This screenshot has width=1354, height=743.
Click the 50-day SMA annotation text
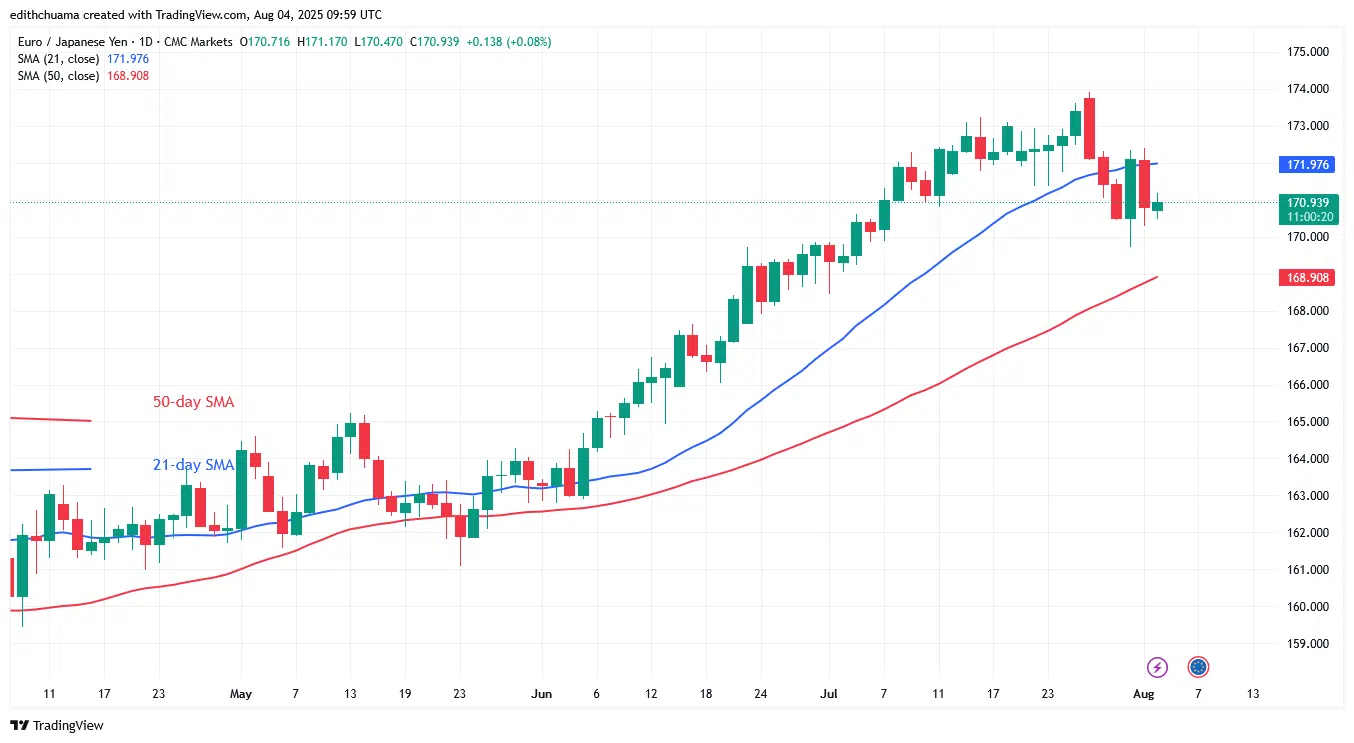point(193,402)
